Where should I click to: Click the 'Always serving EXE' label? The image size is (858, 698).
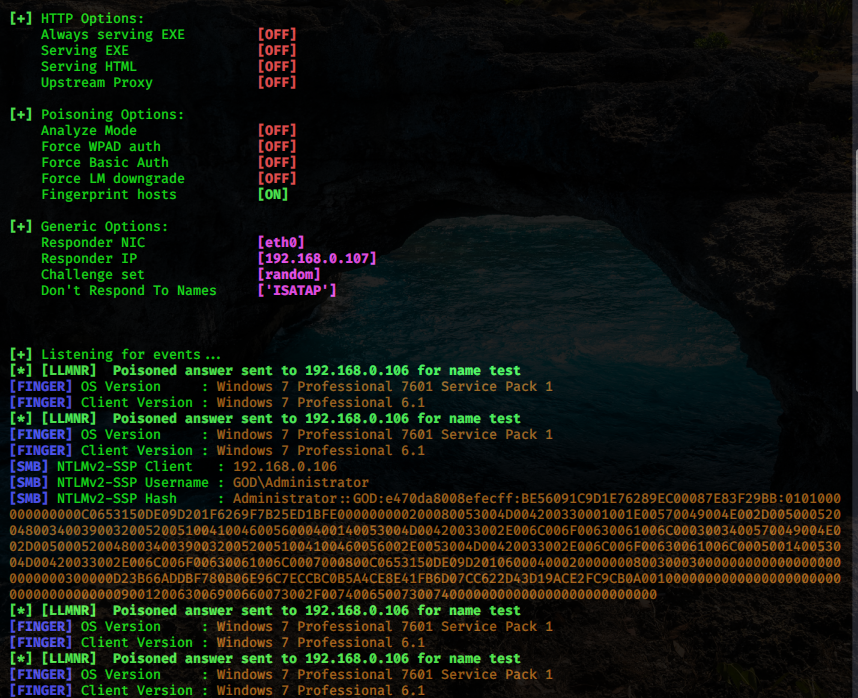pyautogui.click(x=113, y=34)
